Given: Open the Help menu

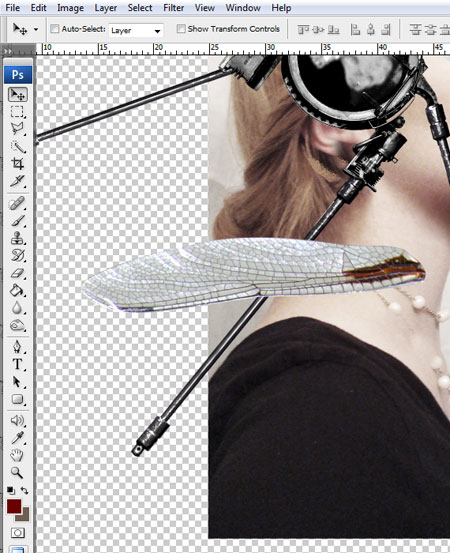Looking at the screenshot, I should (x=281, y=8).
